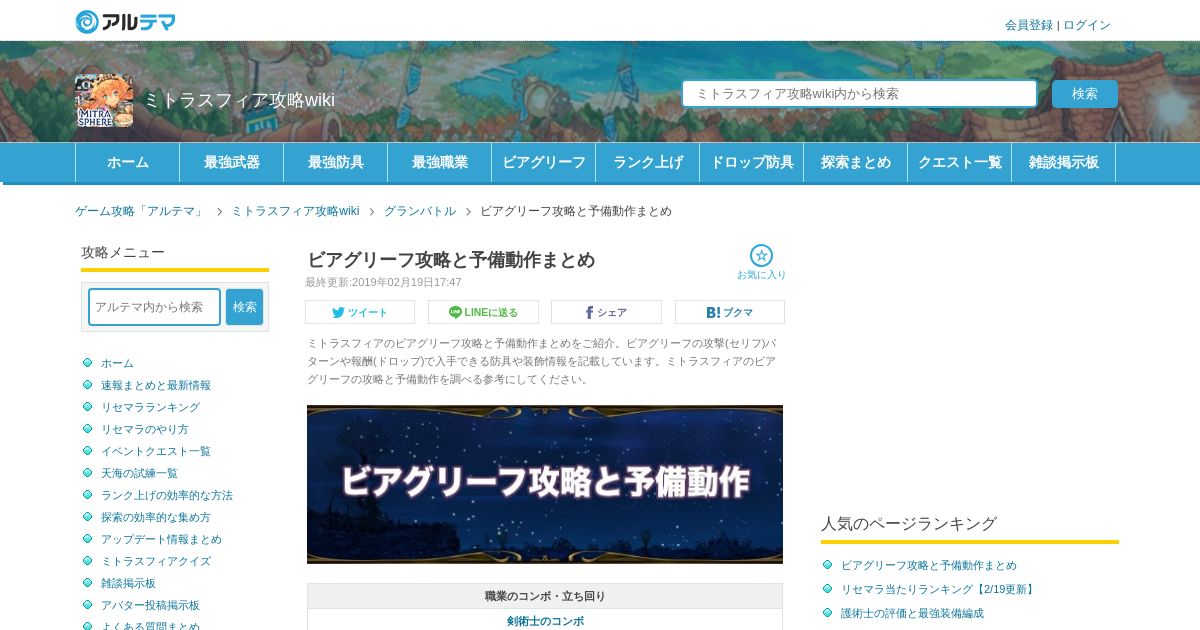Open sidebar link アップデート情報まとめ
This screenshot has width=1200, height=630.
pyautogui.click(x=161, y=539)
